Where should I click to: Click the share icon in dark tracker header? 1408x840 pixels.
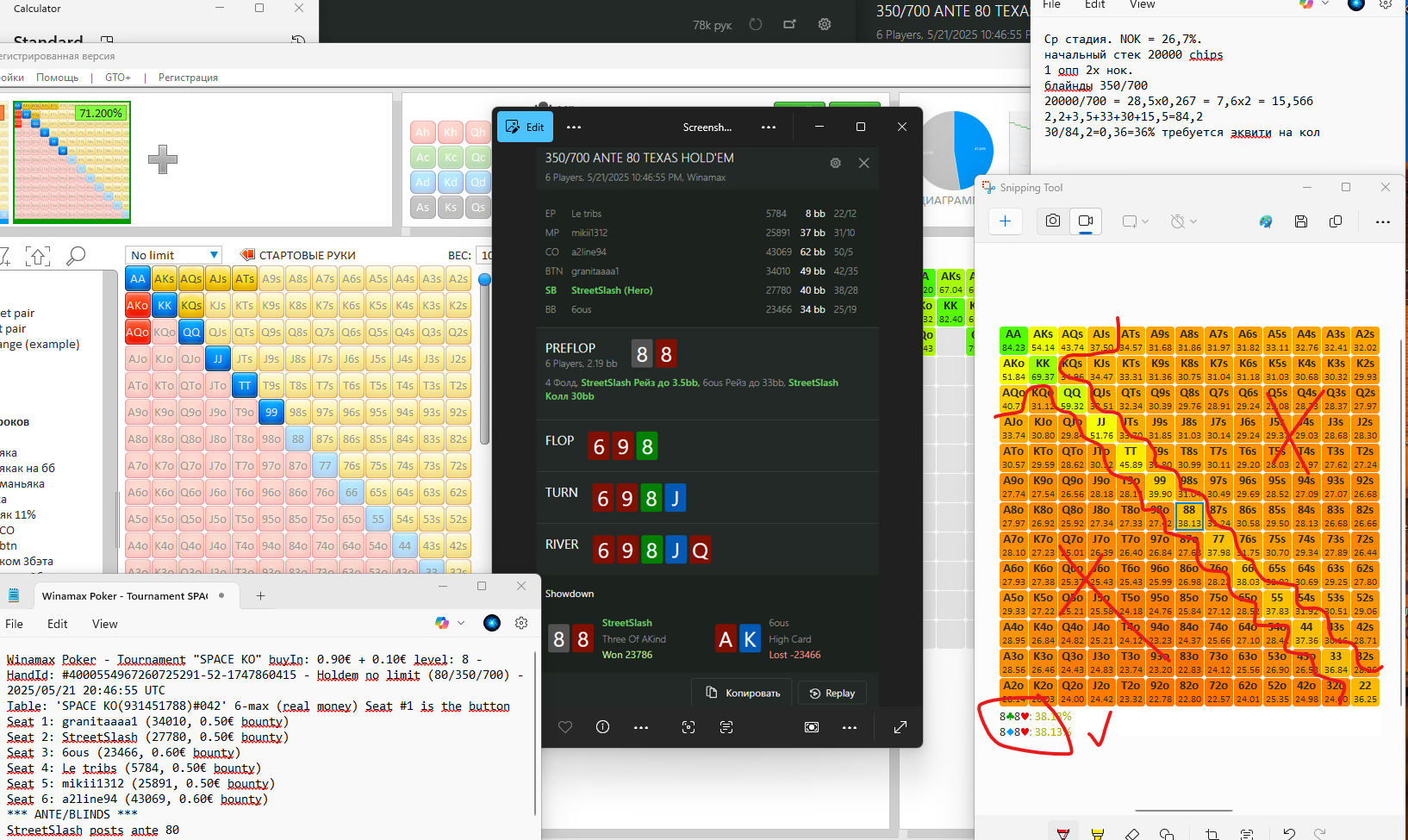[x=789, y=24]
